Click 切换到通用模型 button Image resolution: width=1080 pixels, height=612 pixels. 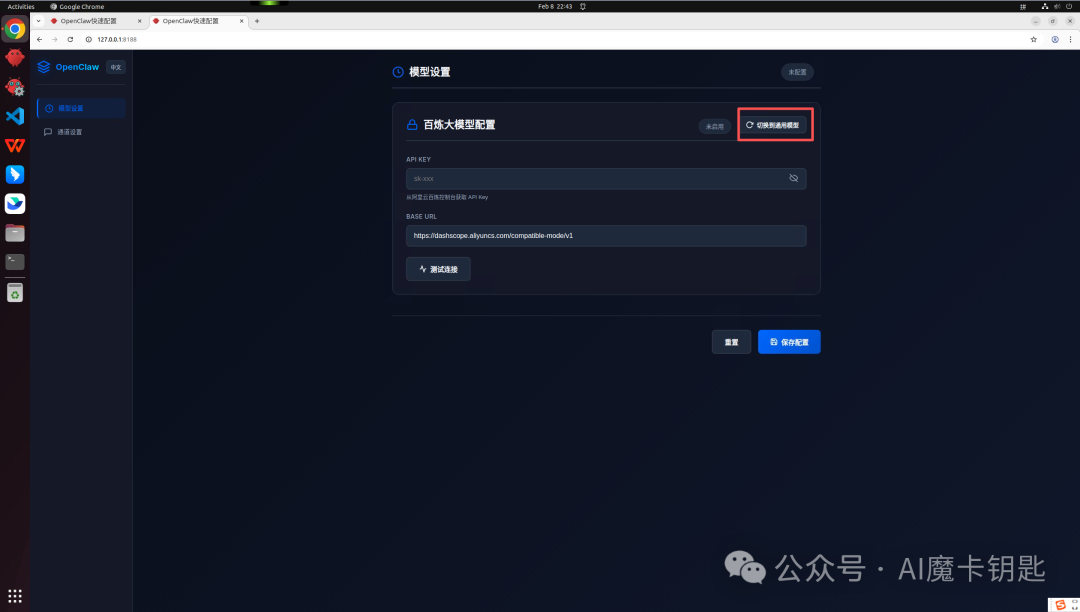click(x=773, y=125)
